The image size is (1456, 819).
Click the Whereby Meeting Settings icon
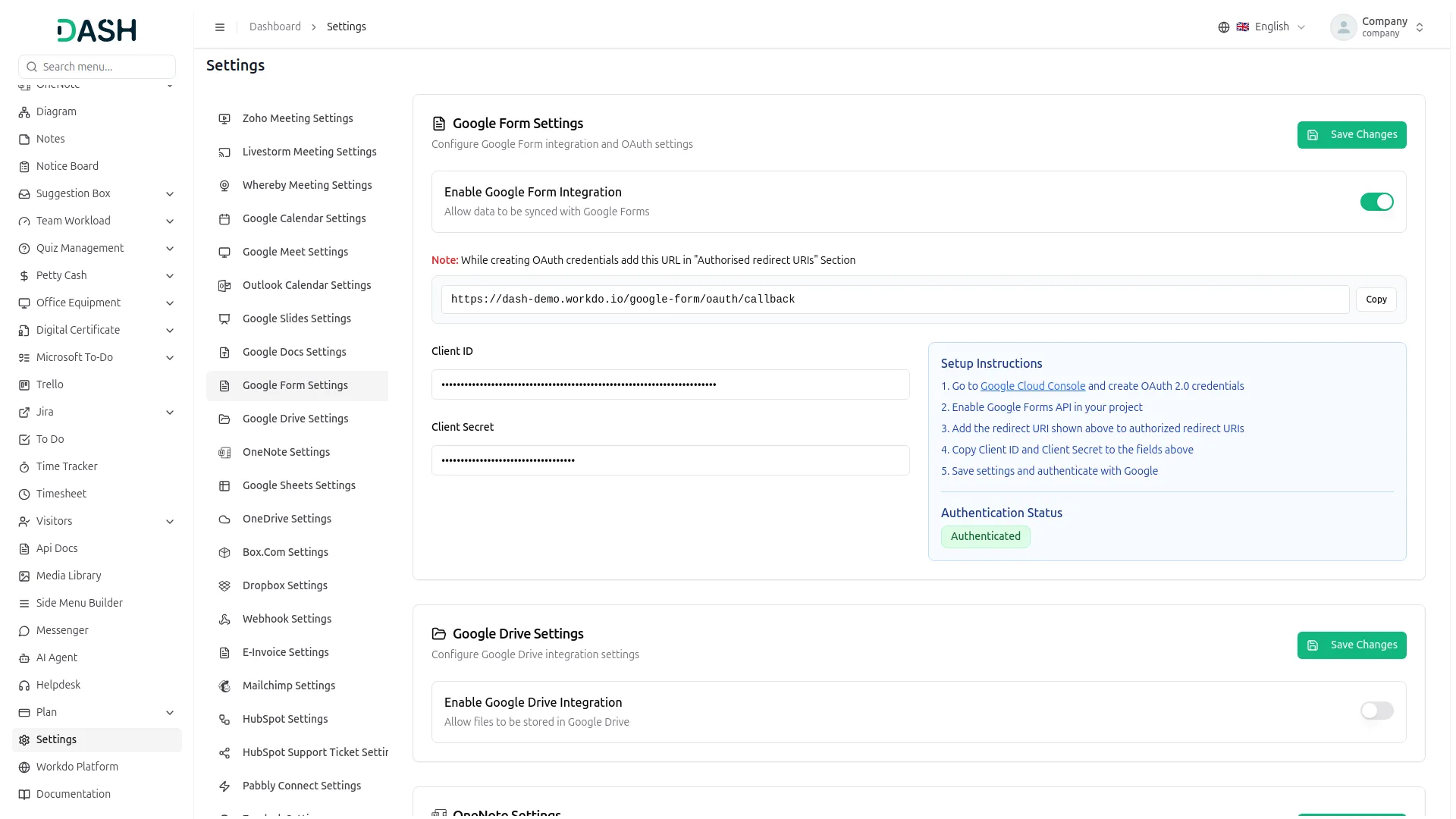pyautogui.click(x=224, y=186)
